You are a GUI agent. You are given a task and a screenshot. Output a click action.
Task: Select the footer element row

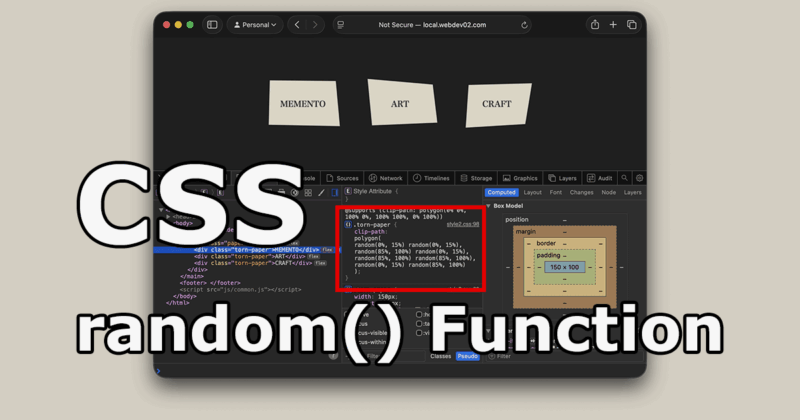(x=210, y=283)
